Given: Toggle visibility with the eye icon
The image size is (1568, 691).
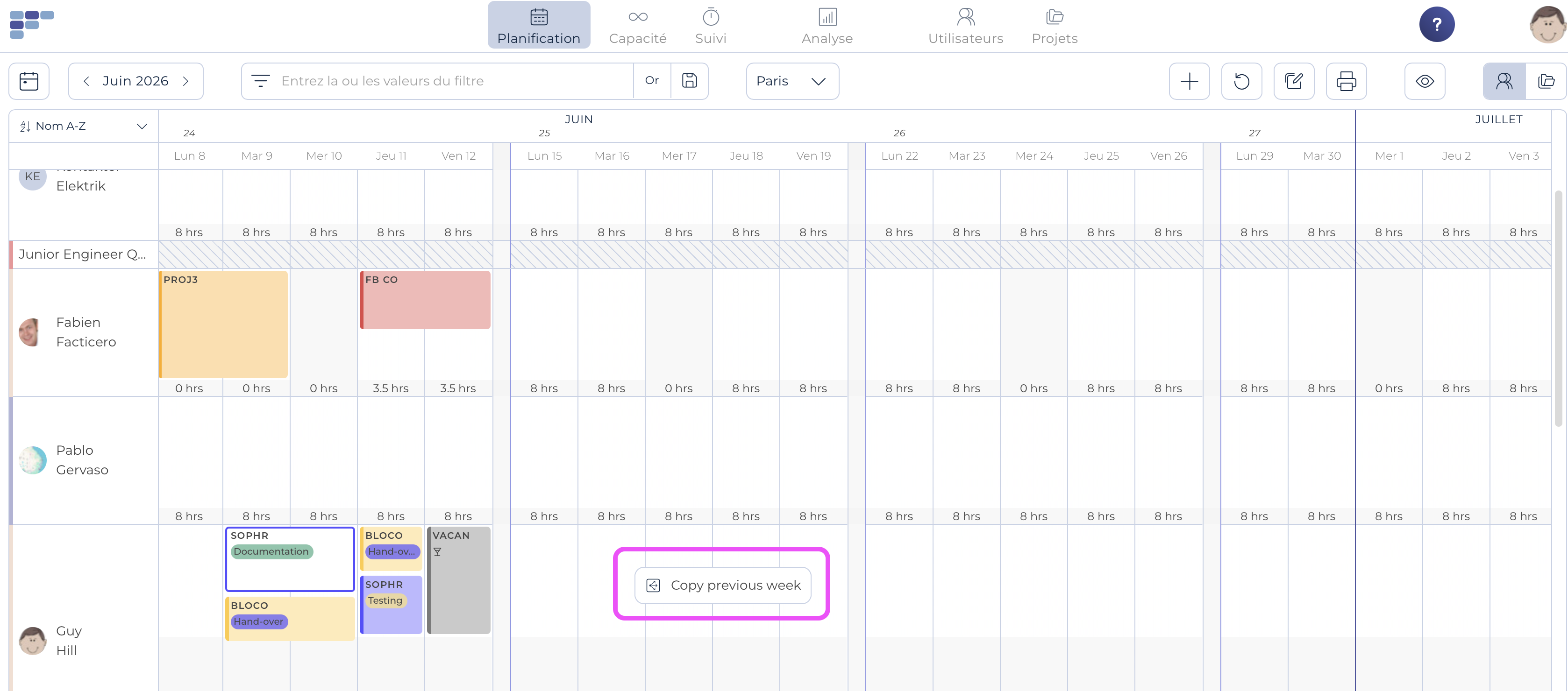Looking at the screenshot, I should 1425,81.
